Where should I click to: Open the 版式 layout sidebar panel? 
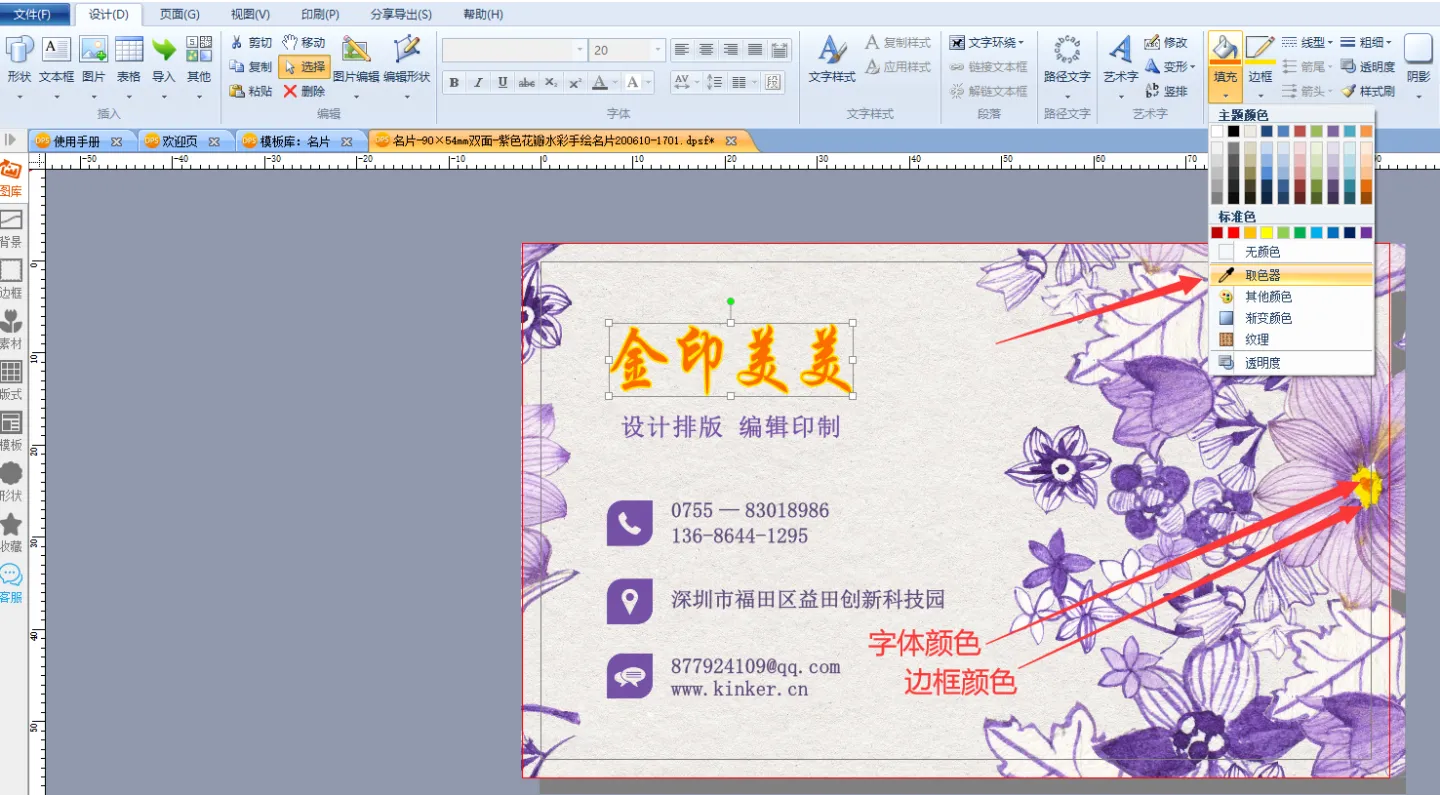coord(11,382)
